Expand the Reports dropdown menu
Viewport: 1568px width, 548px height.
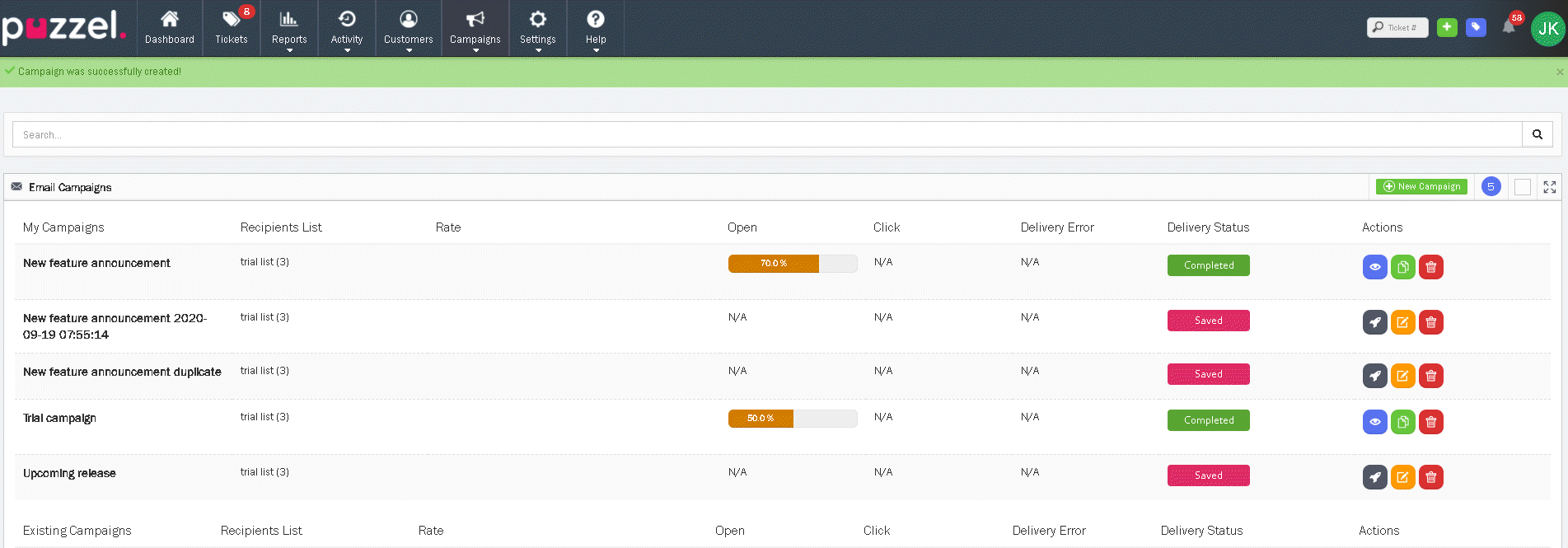coord(289,29)
